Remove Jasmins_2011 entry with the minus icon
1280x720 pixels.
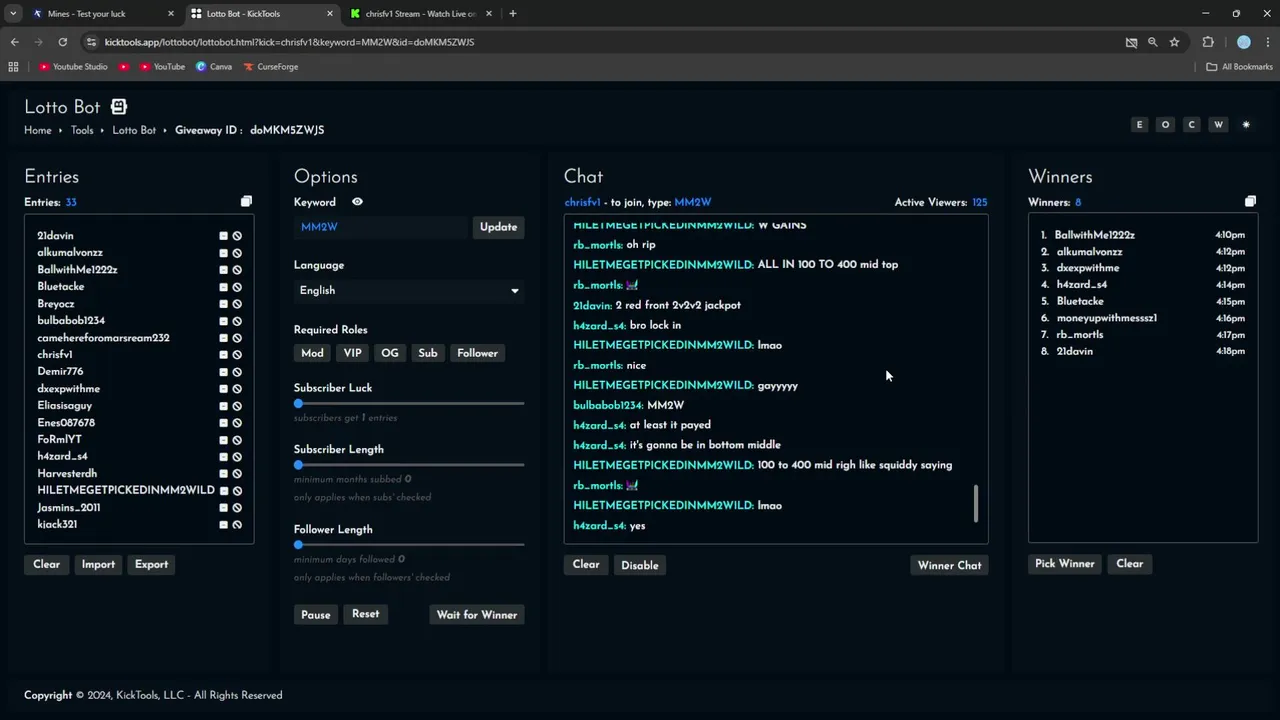pos(223,508)
